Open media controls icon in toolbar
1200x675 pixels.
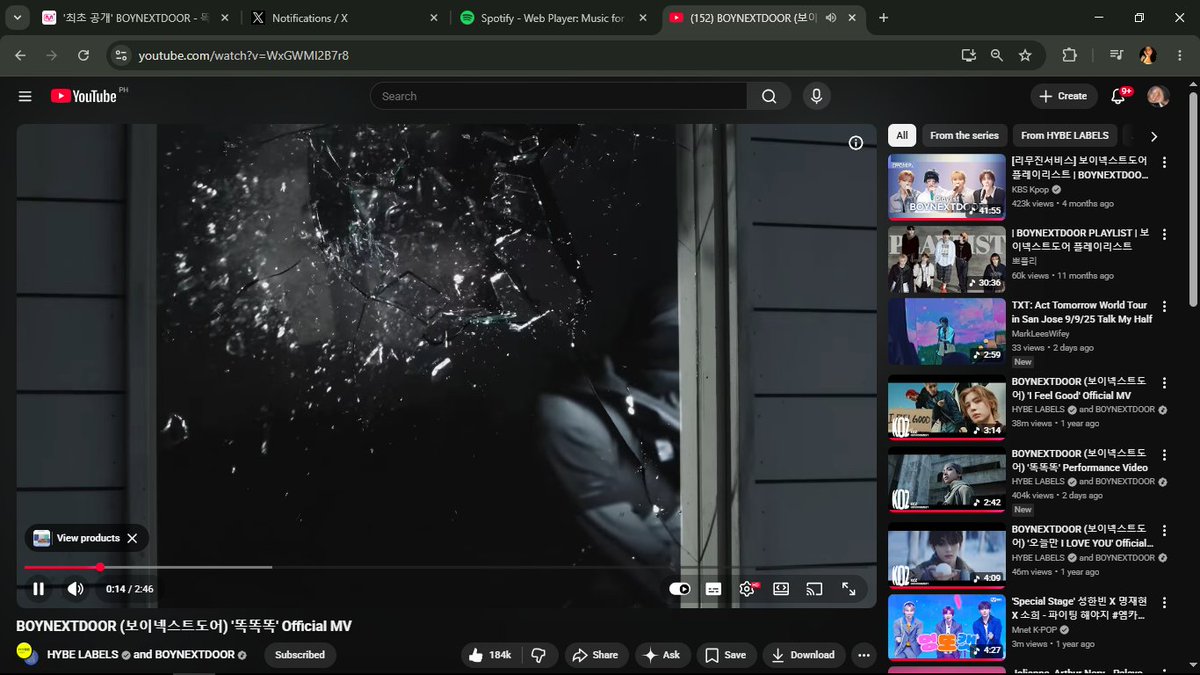pyautogui.click(x=1117, y=56)
